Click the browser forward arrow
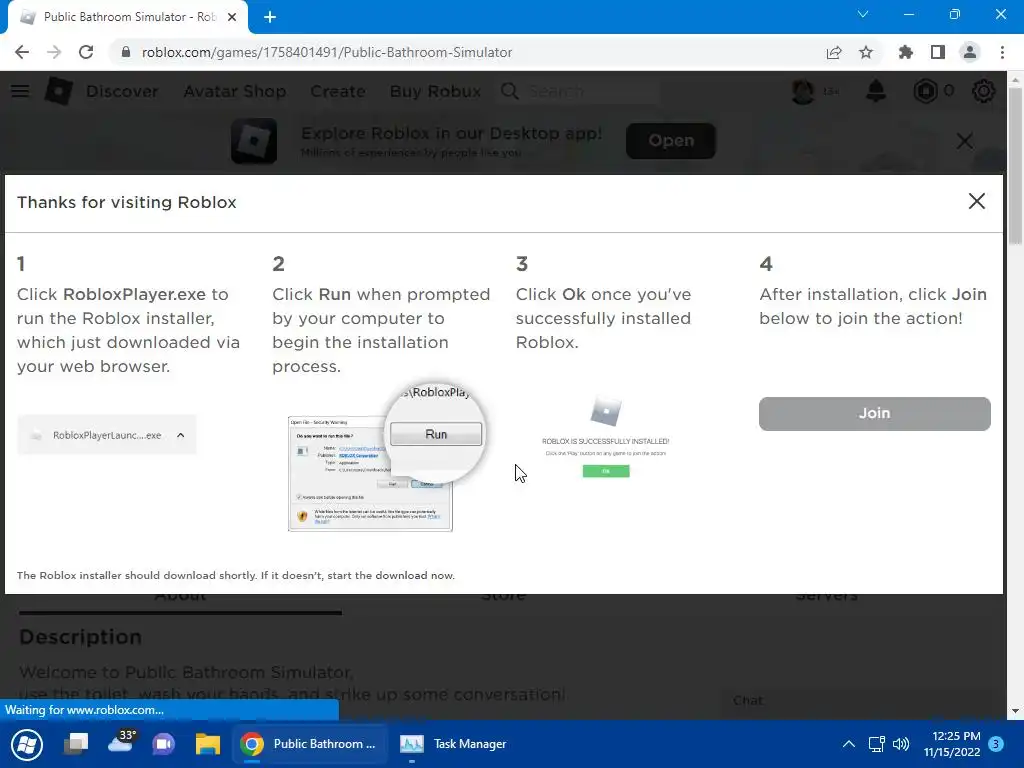 [54, 52]
